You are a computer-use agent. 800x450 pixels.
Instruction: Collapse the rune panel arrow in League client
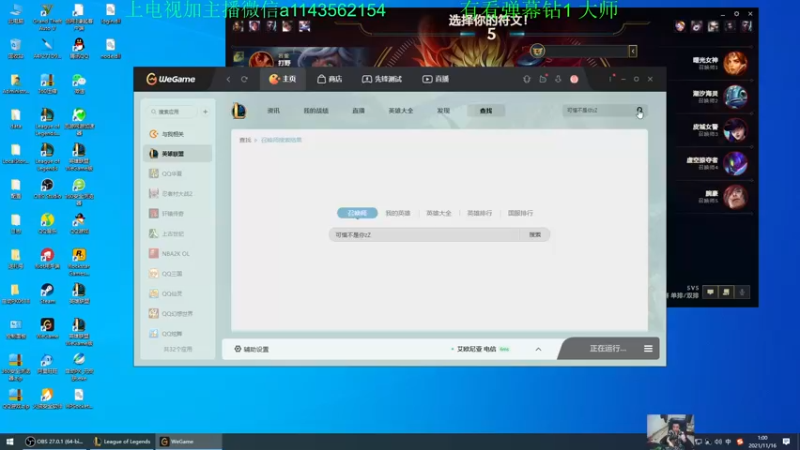point(633,51)
